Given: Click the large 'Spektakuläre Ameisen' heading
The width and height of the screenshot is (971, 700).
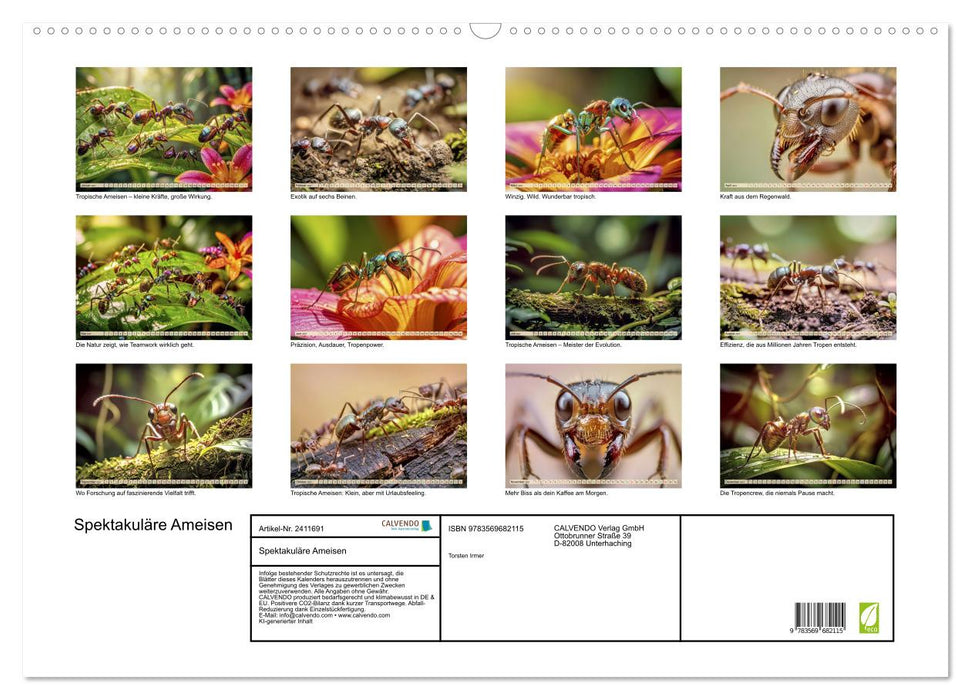Looking at the screenshot, I should click(x=153, y=525).
